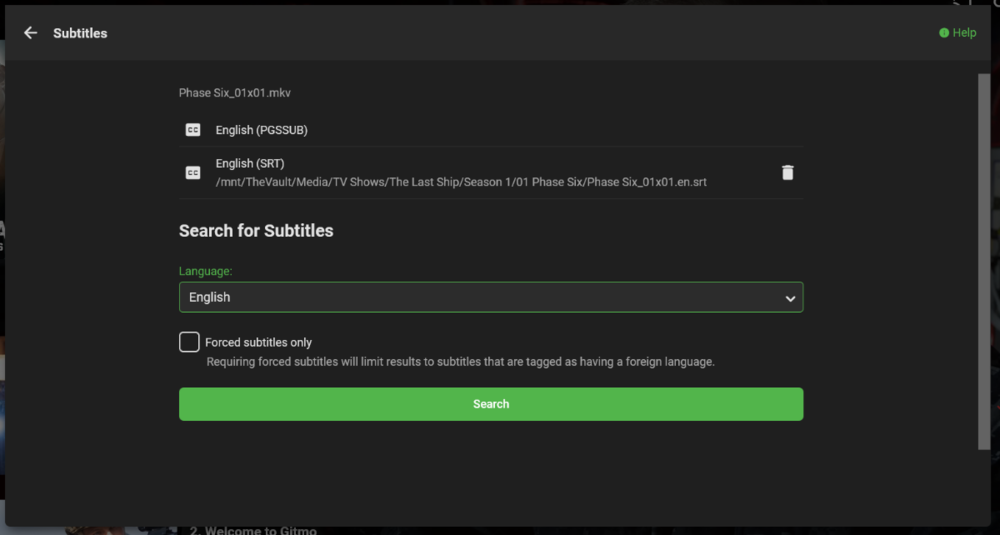Click the 'Language:' field label

pos(206,271)
